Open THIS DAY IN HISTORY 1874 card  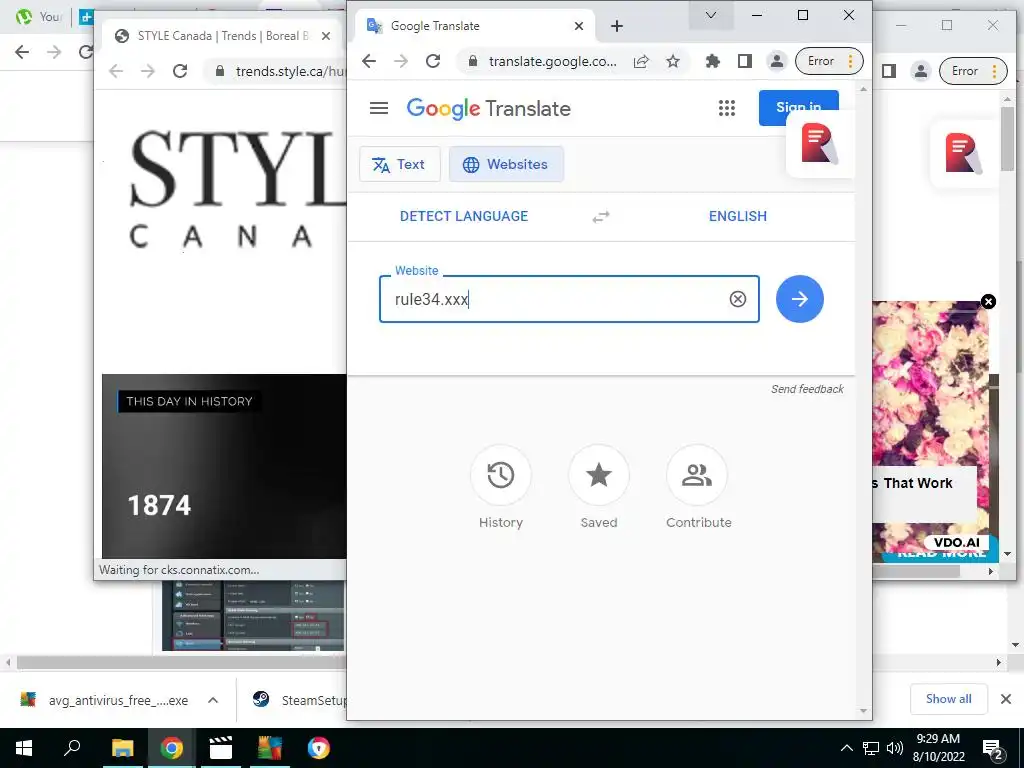224,466
